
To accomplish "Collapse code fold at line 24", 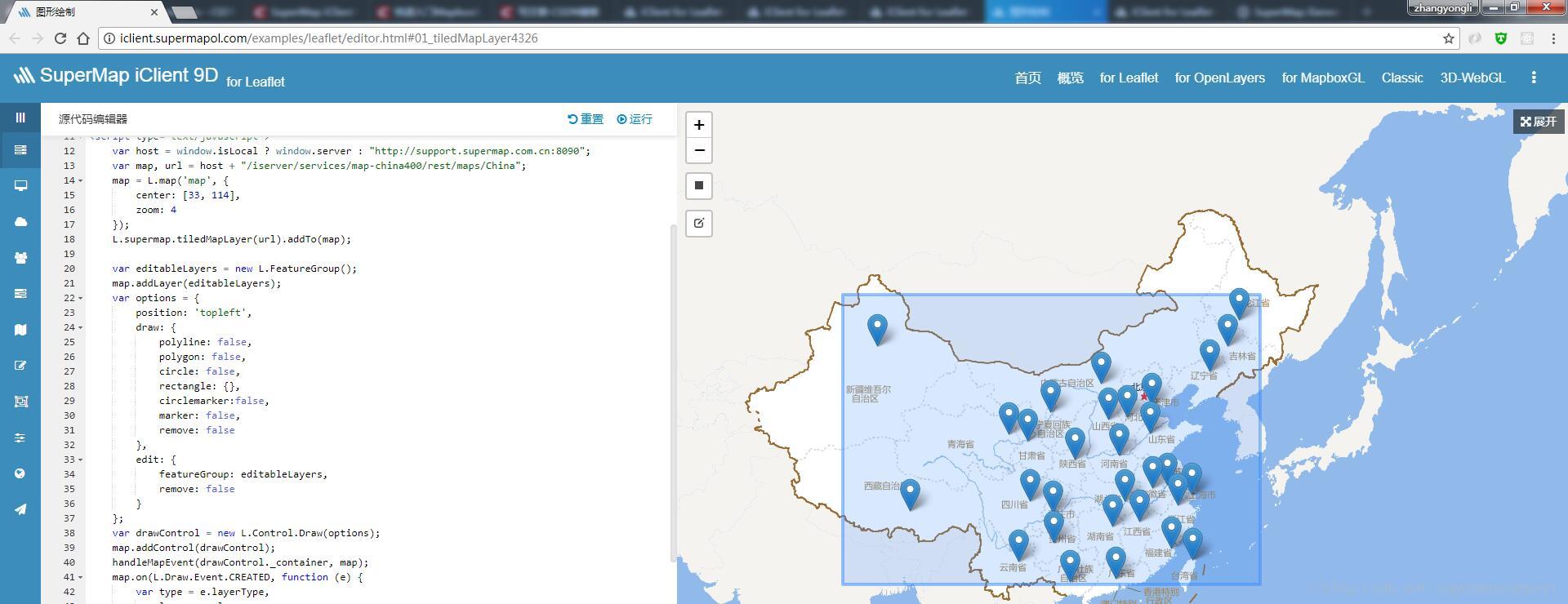I will (x=80, y=327).
